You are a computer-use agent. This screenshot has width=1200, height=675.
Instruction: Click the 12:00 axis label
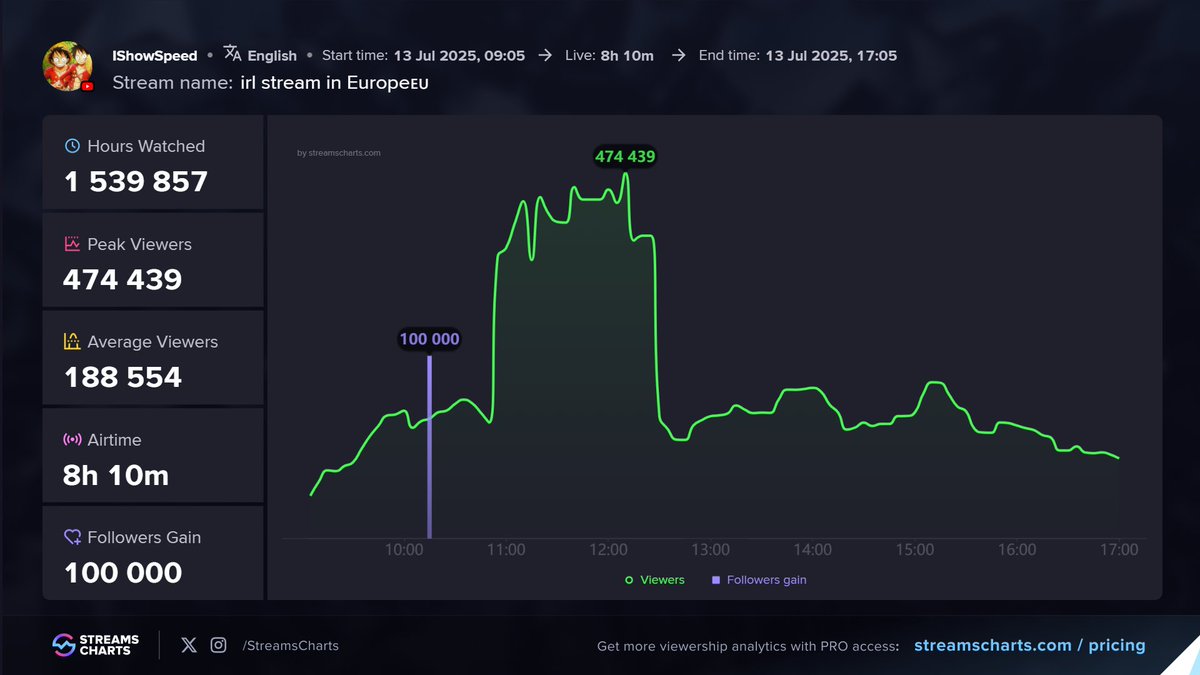[608, 550]
